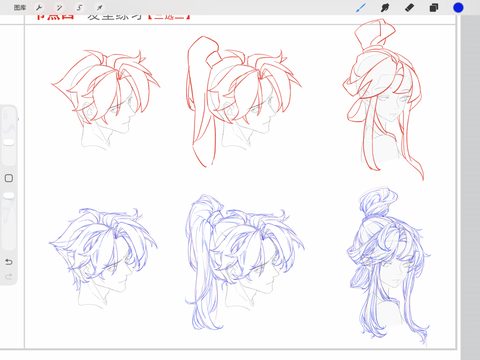This screenshot has width=480, height=360.
Task: Open the 图库 gallery
Action: tap(20, 7)
